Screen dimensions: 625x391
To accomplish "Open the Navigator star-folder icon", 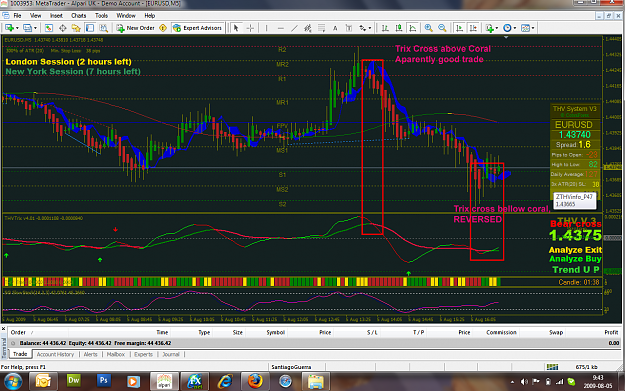I will [76, 28].
